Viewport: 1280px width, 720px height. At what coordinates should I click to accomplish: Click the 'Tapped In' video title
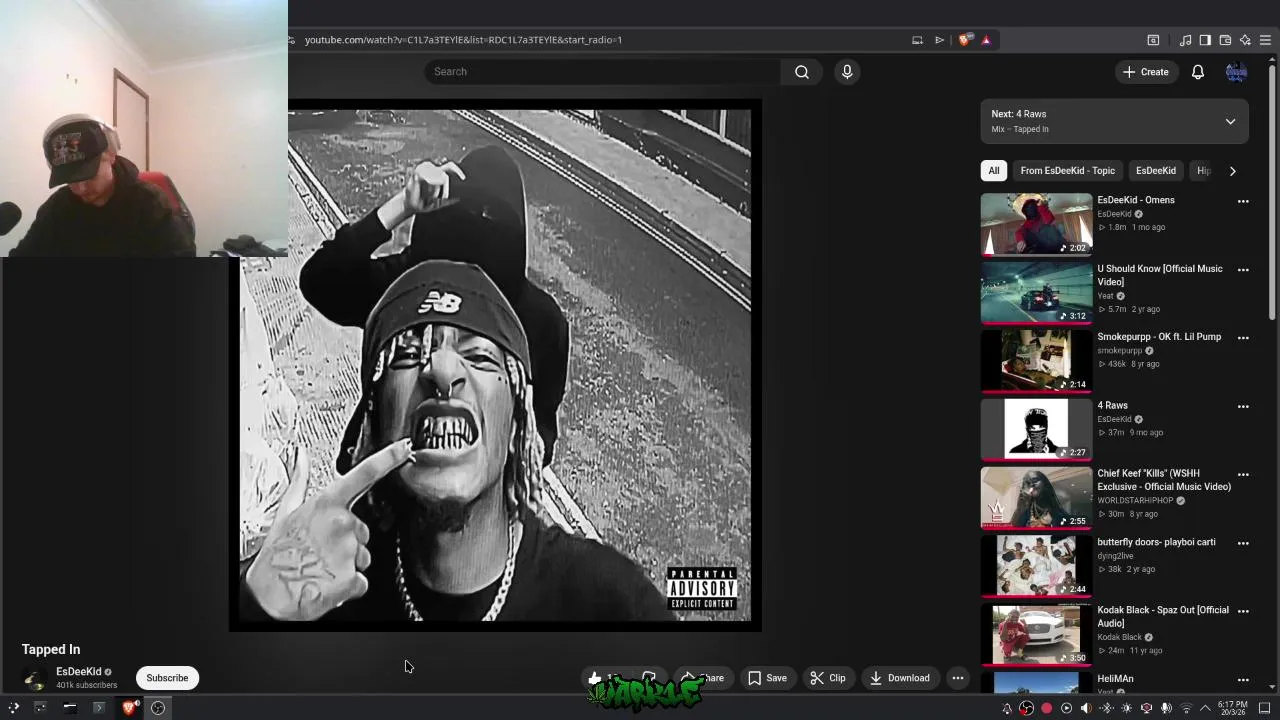click(x=51, y=650)
